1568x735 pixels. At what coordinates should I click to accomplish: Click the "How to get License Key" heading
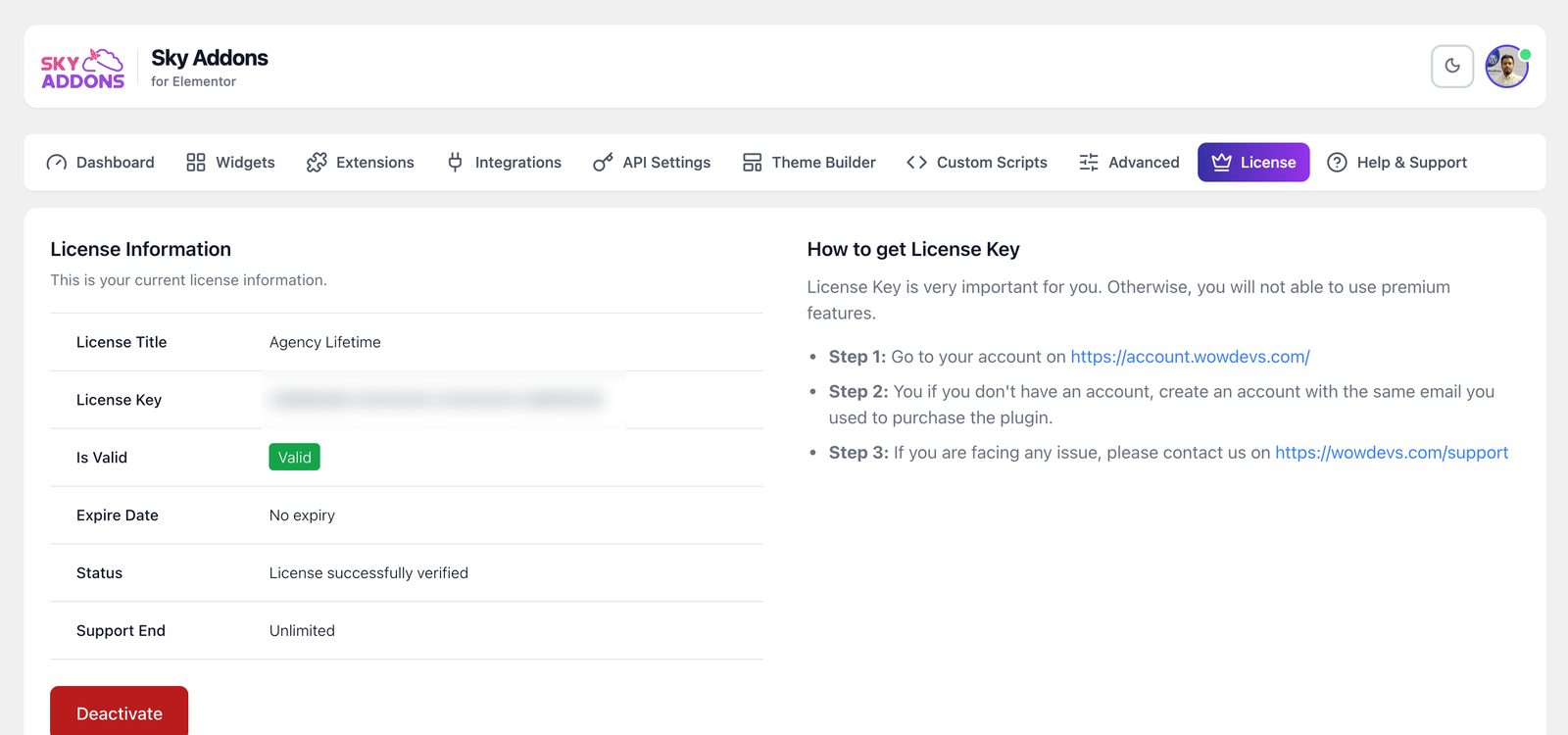point(913,249)
